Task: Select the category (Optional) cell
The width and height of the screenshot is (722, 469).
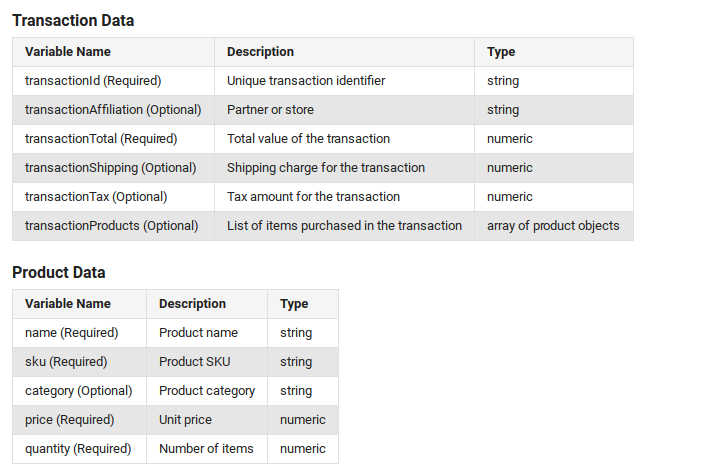Action: point(79,391)
